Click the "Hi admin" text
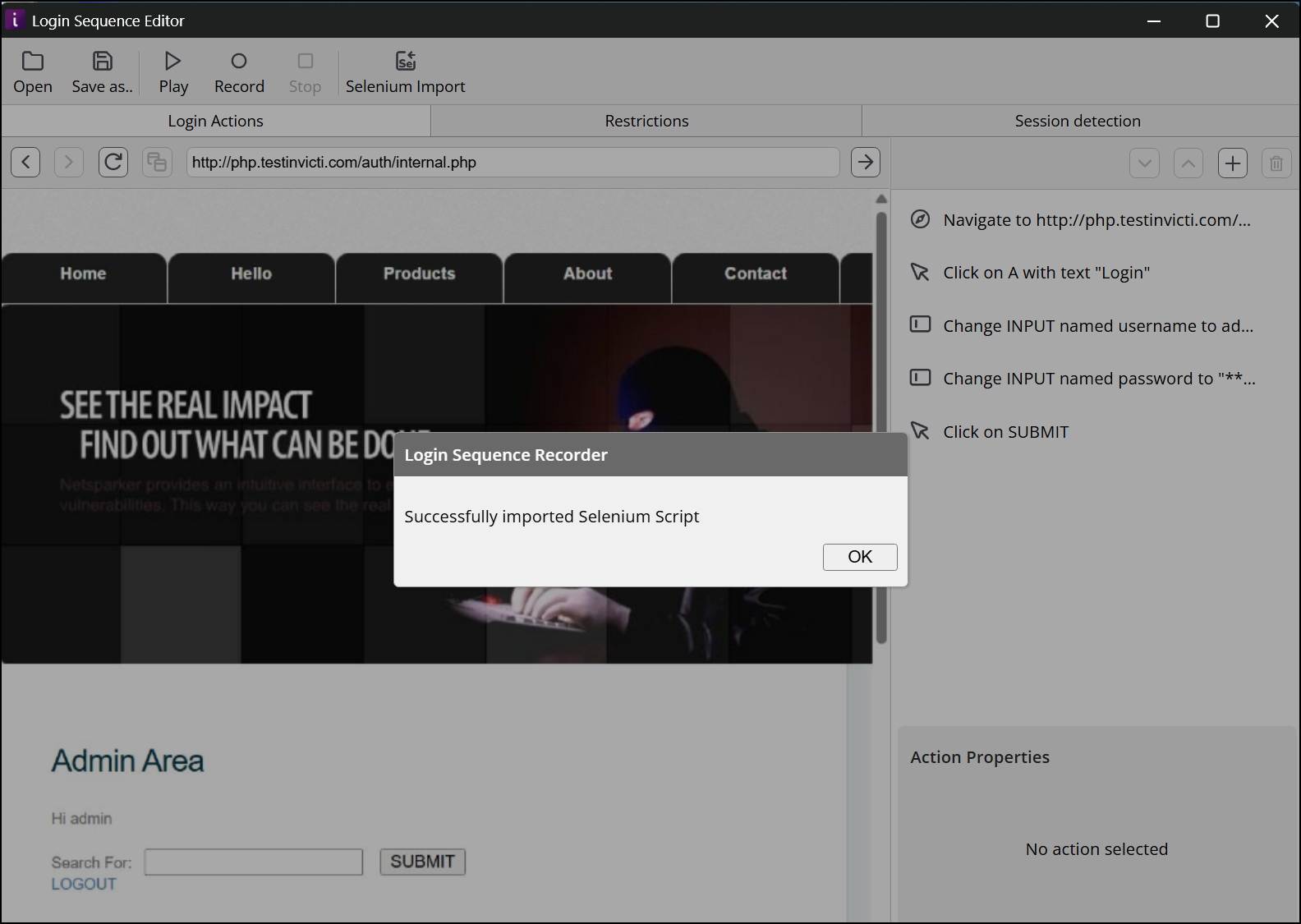The height and width of the screenshot is (924, 1301). point(81,819)
